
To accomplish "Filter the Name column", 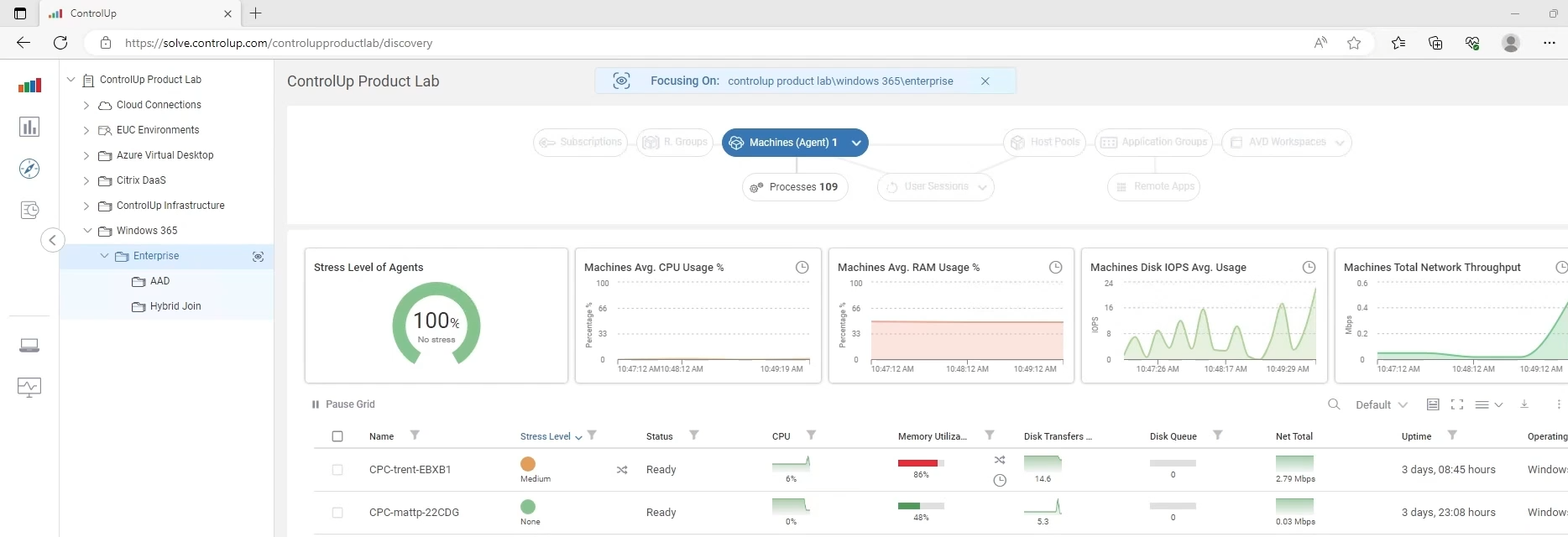I will (415, 435).
